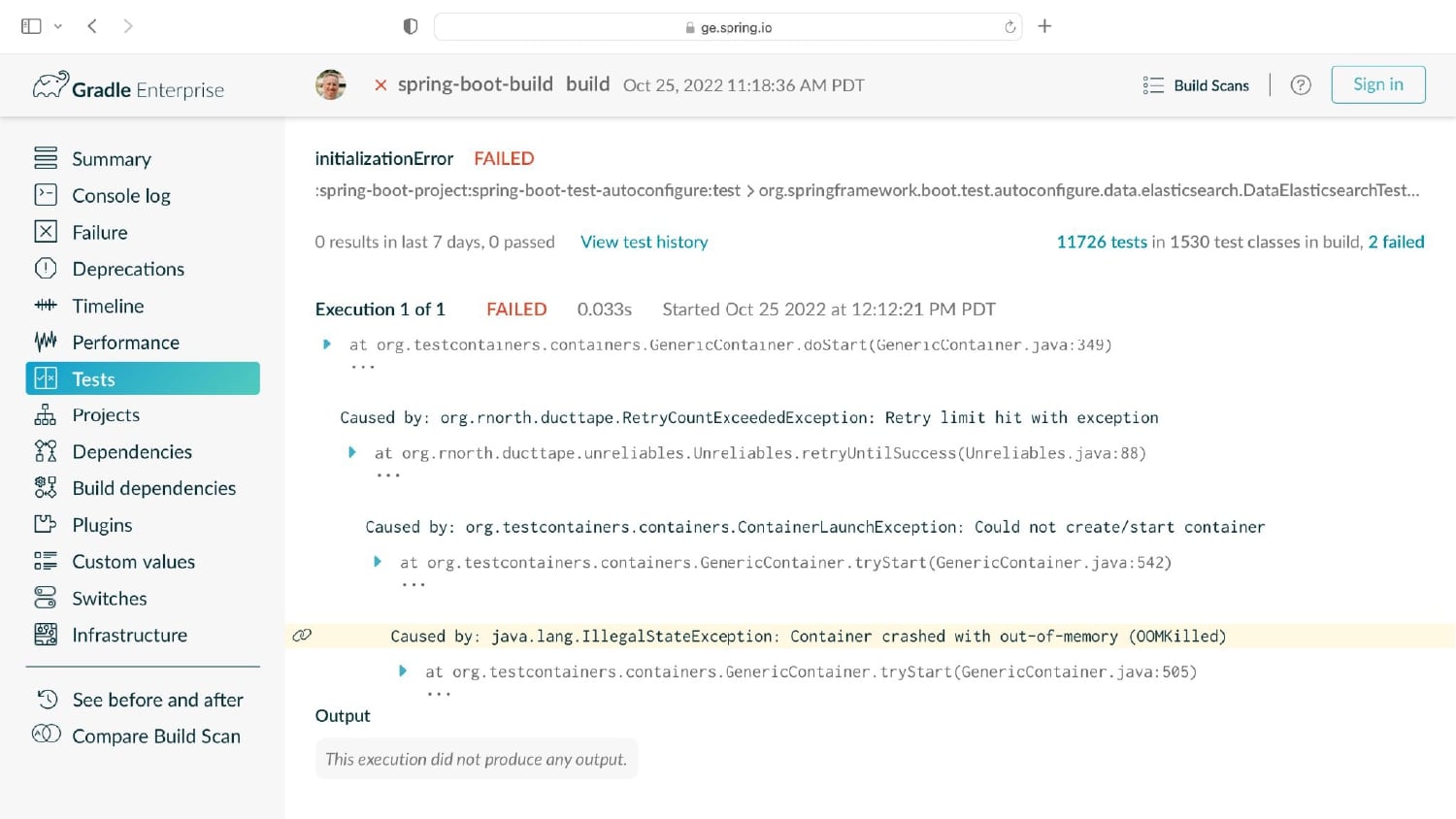Viewport: 1456px width, 819px height.
Task: Click the Gradle elephant logo
Action: (x=50, y=85)
